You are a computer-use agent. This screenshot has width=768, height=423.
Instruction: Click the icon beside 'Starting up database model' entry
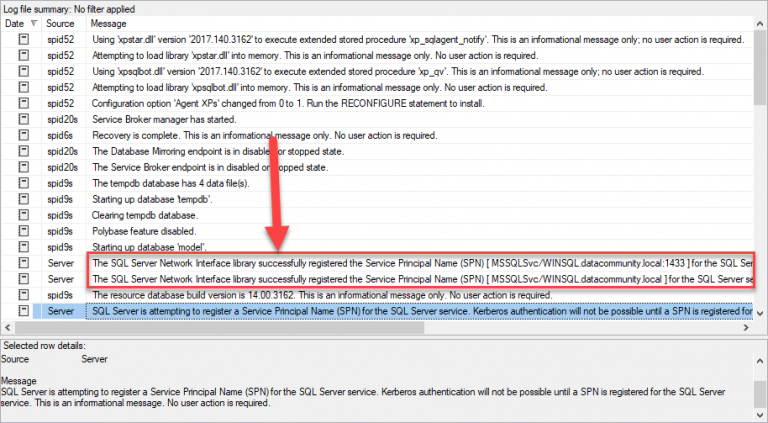(24, 247)
